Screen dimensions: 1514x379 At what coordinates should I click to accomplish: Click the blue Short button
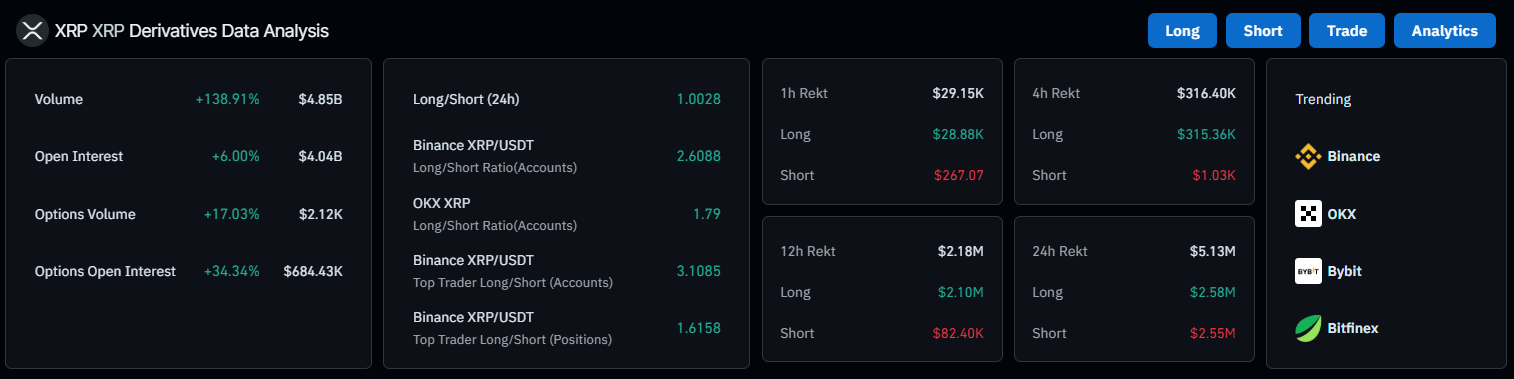[1263, 31]
